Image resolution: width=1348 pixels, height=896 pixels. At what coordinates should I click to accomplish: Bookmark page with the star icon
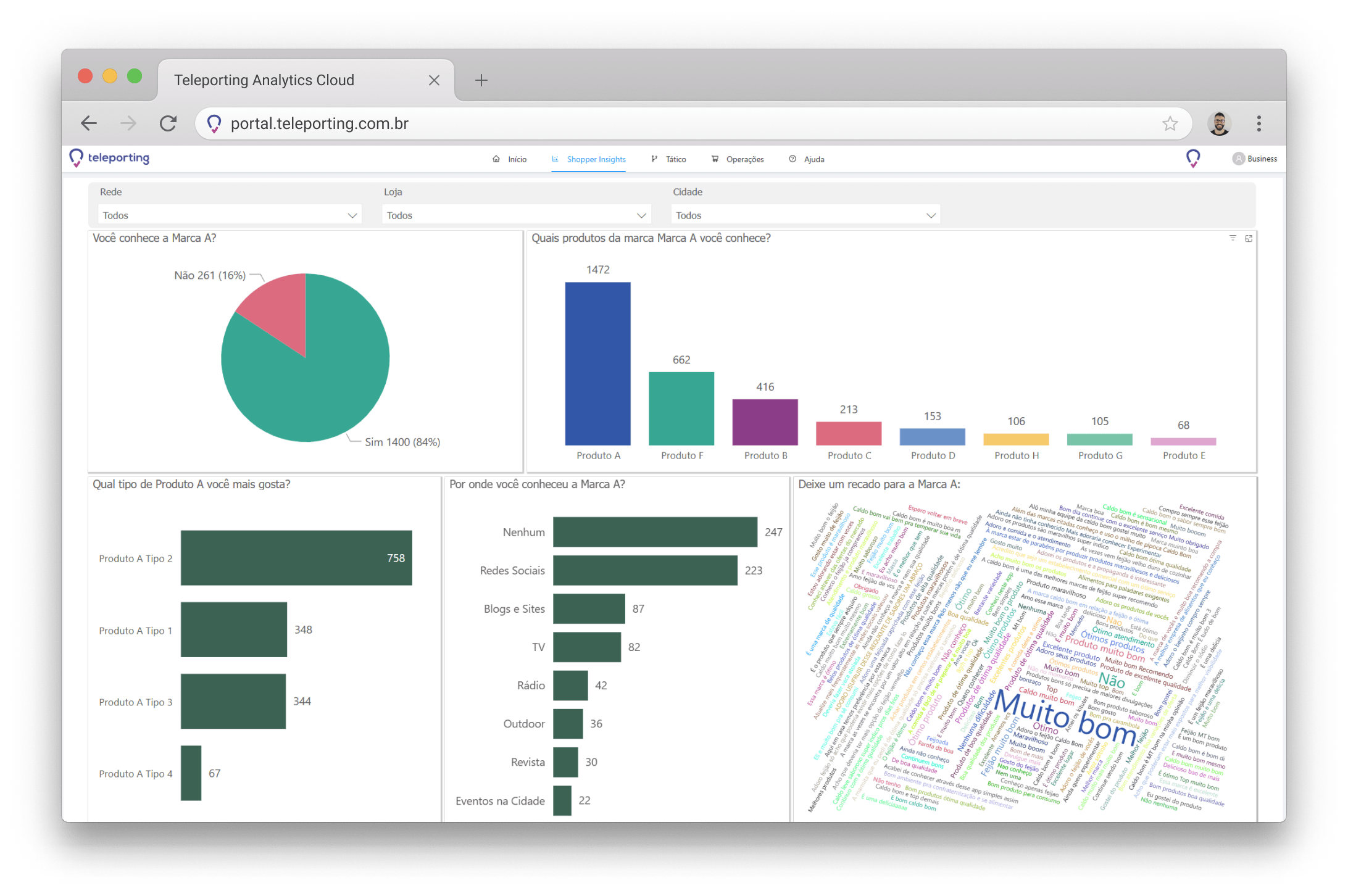coord(1170,123)
